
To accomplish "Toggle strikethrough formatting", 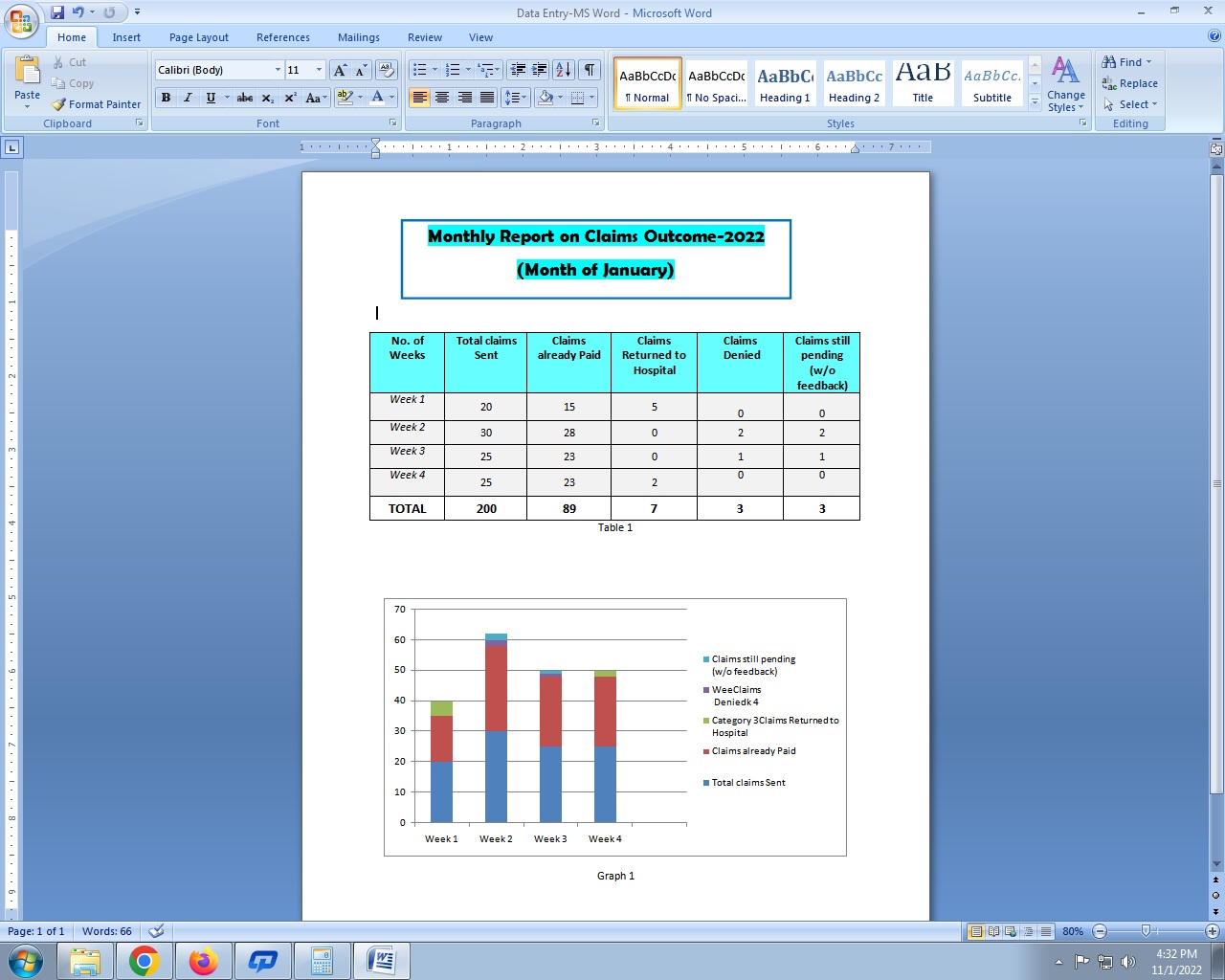I will tap(245, 98).
